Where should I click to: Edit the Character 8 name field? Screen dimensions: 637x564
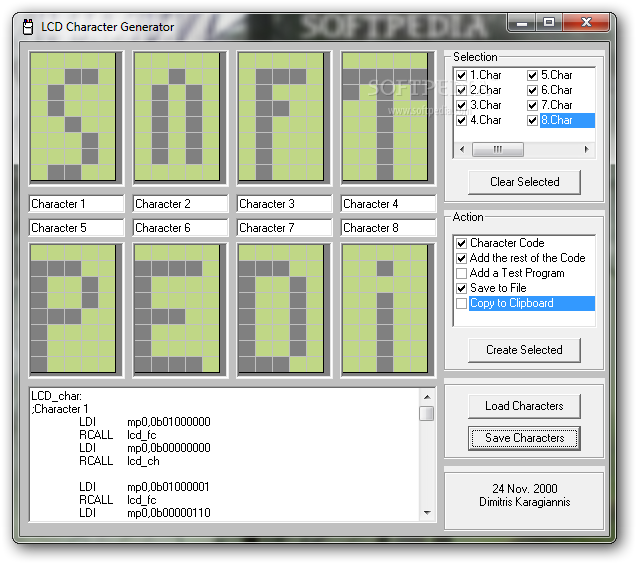[388, 228]
